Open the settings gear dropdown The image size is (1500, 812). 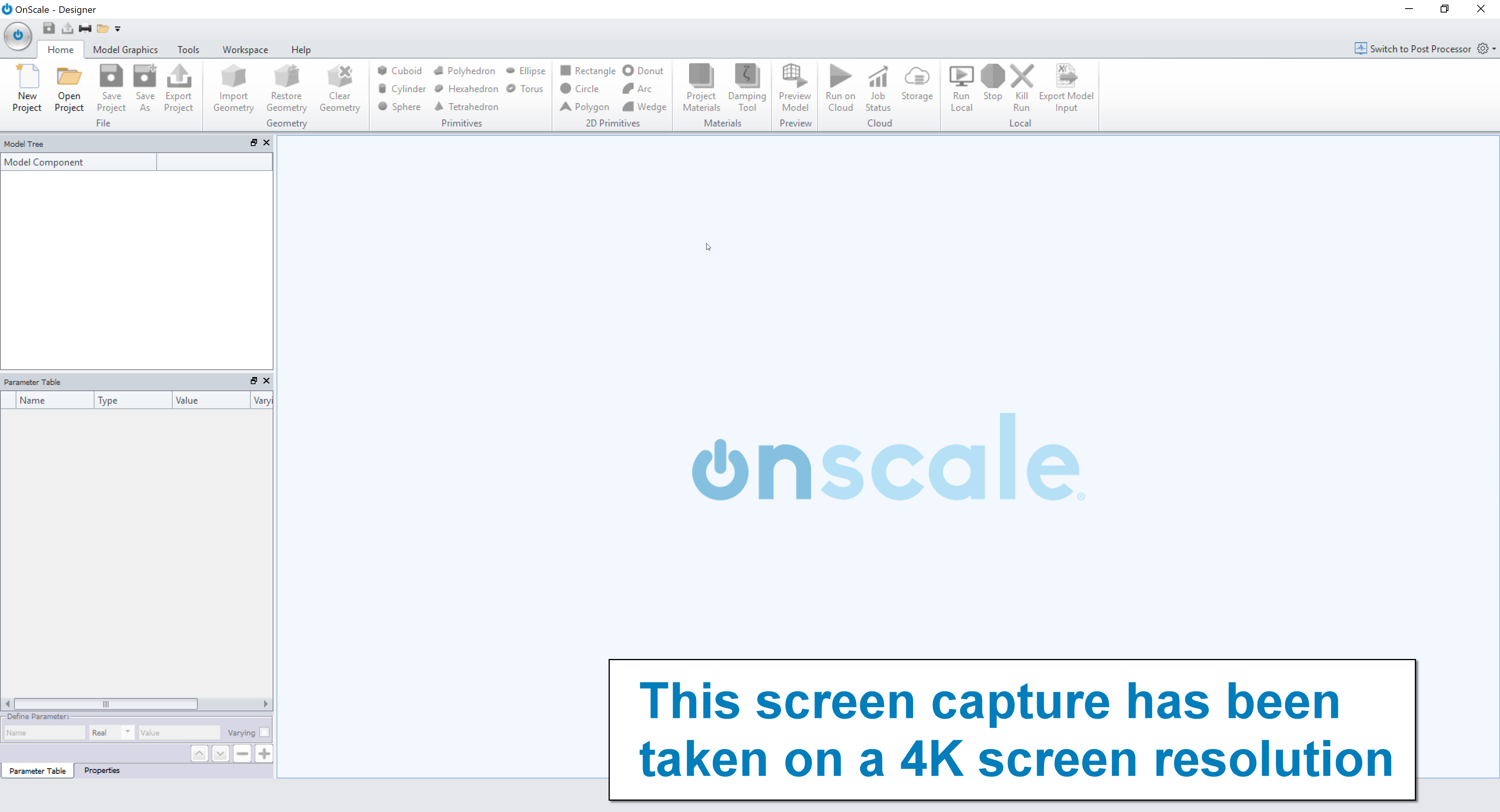(1486, 49)
